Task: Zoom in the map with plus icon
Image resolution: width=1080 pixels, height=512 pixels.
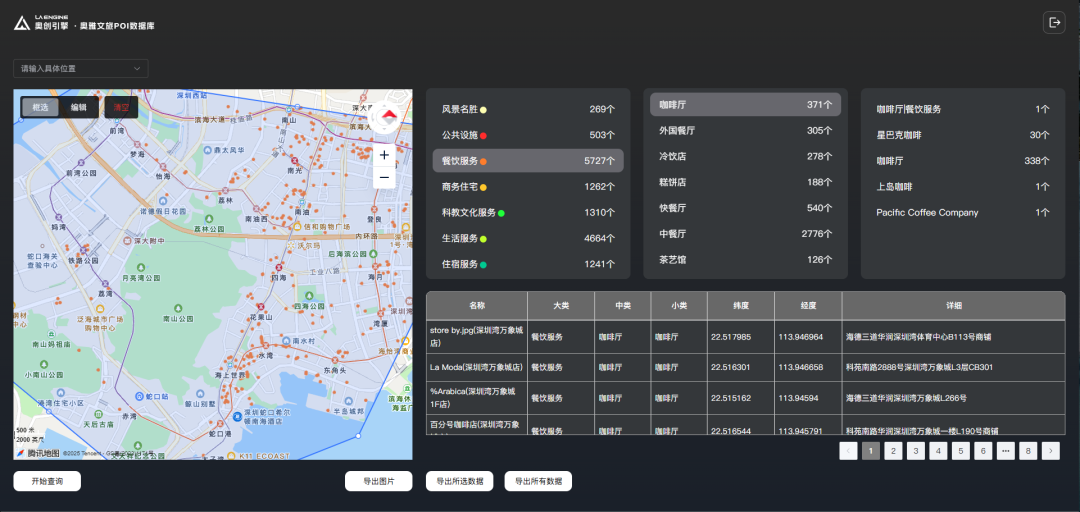Action: pos(384,155)
